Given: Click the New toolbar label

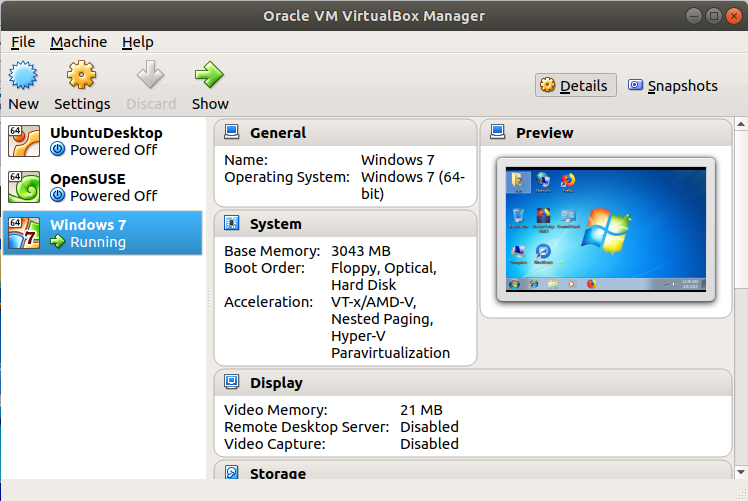Looking at the screenshot, I should pos(23,104).
